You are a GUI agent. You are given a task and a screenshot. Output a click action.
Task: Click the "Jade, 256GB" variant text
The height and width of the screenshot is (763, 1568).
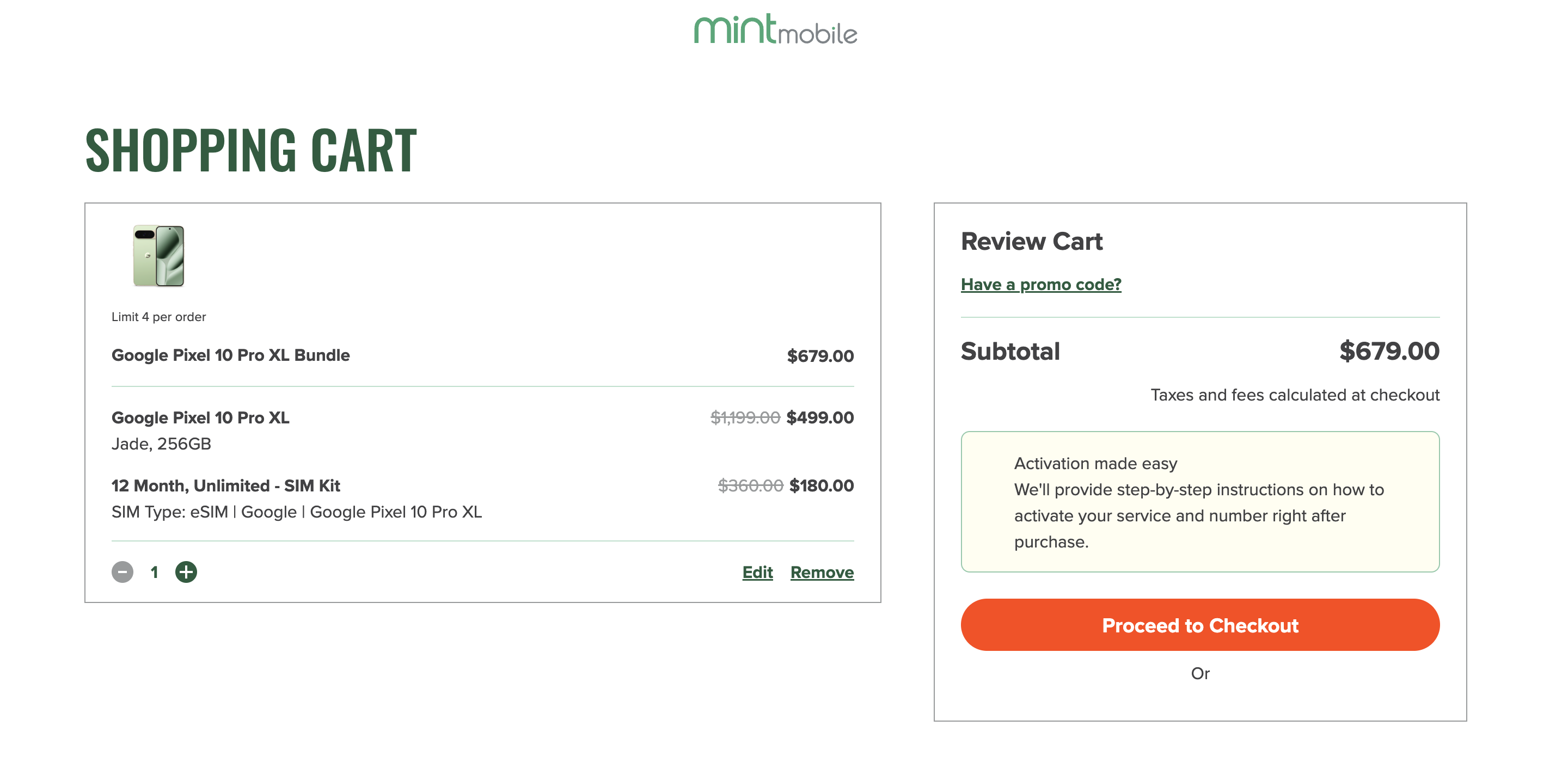161,444
